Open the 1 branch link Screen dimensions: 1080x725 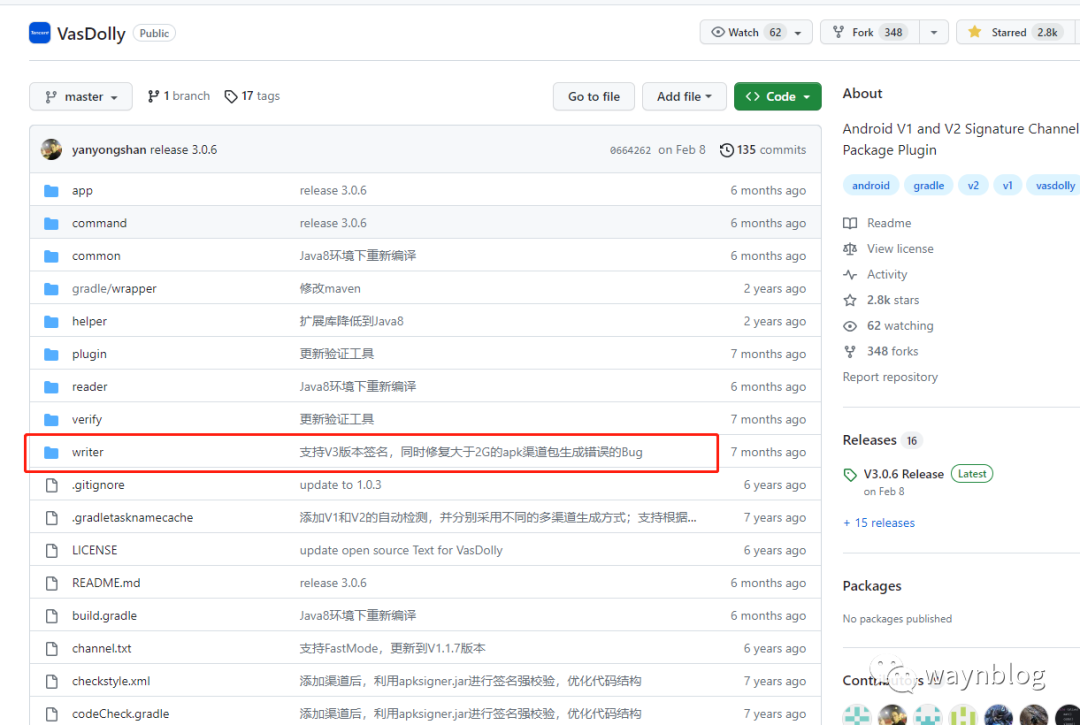pos(178,96)
